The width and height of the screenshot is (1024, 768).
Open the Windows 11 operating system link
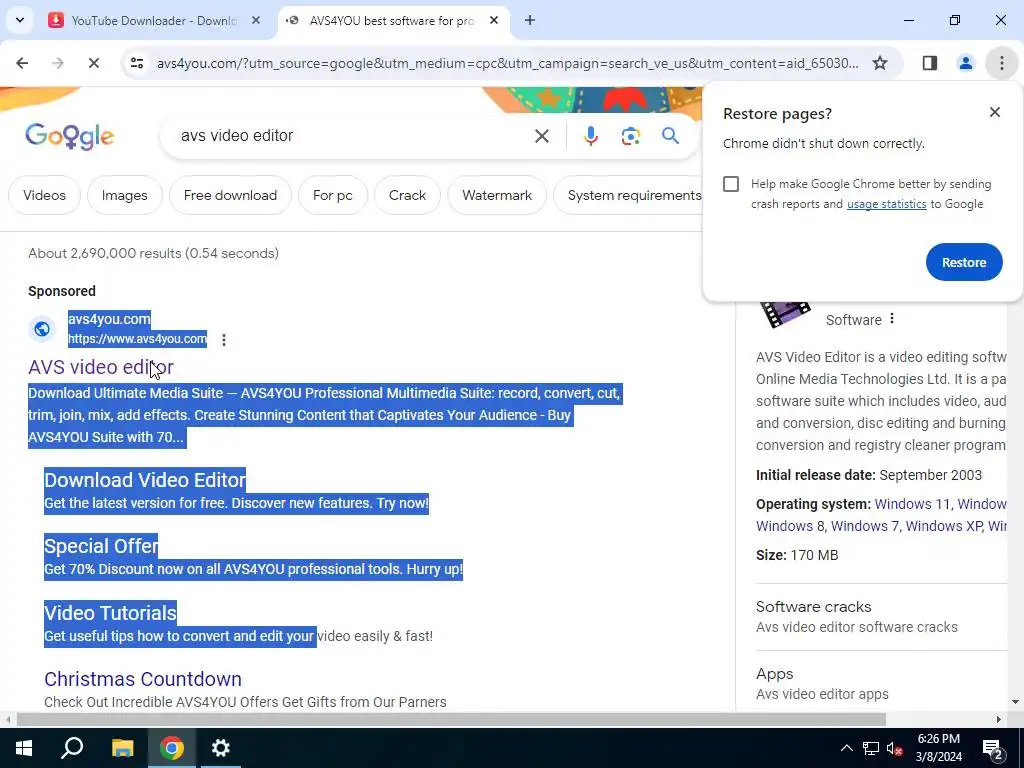913,504
